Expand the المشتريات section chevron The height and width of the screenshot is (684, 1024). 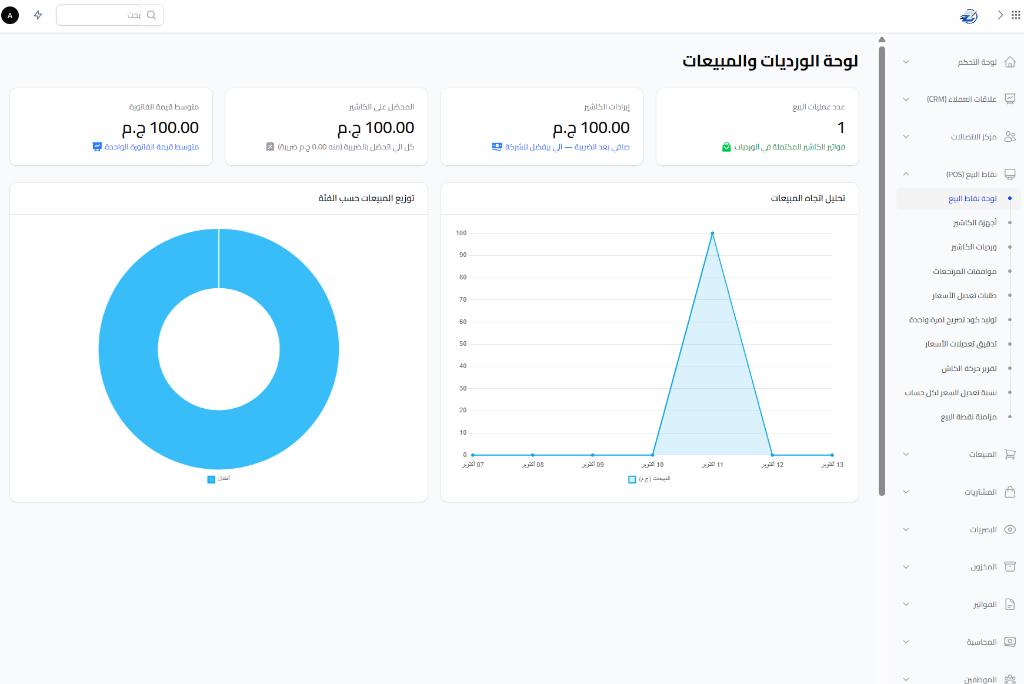coord(906,492)
